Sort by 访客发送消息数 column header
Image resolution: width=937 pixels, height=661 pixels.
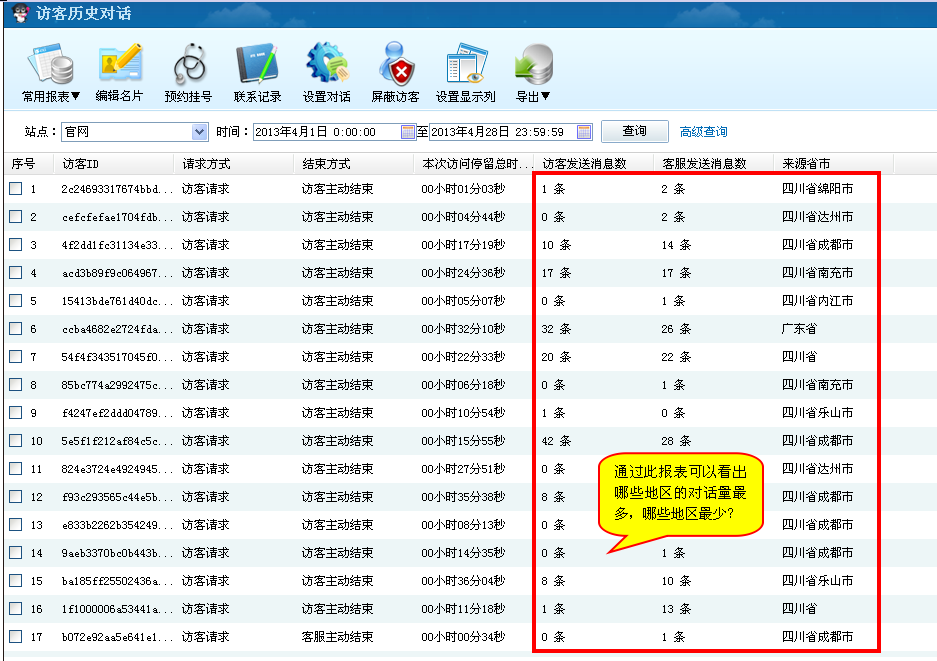tap(584, 163)
